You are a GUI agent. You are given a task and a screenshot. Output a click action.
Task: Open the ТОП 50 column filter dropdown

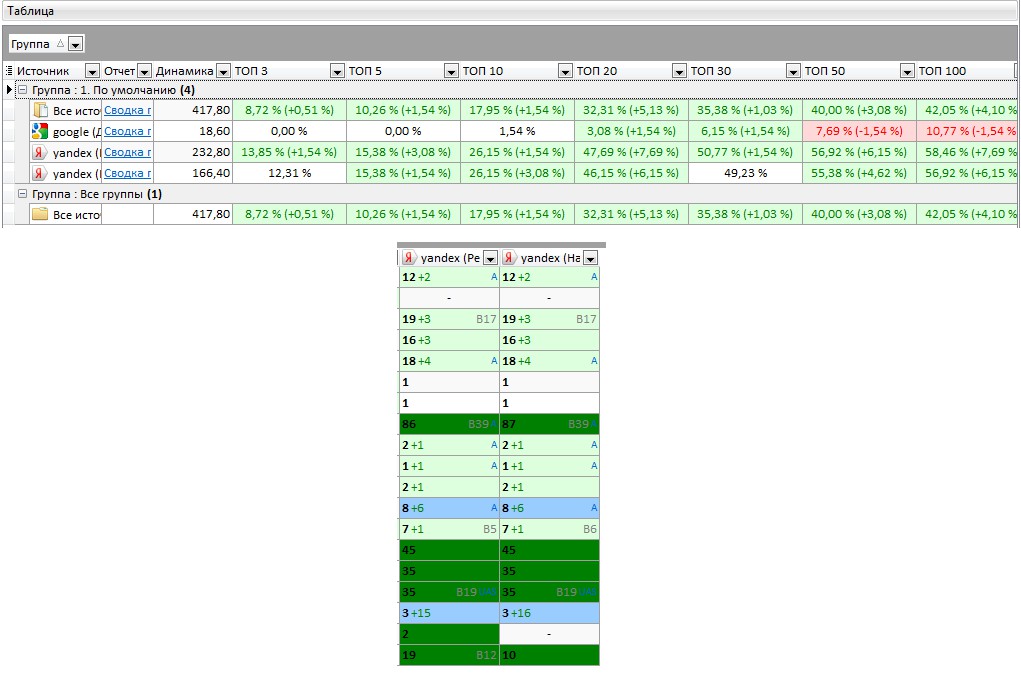point(907,71)
